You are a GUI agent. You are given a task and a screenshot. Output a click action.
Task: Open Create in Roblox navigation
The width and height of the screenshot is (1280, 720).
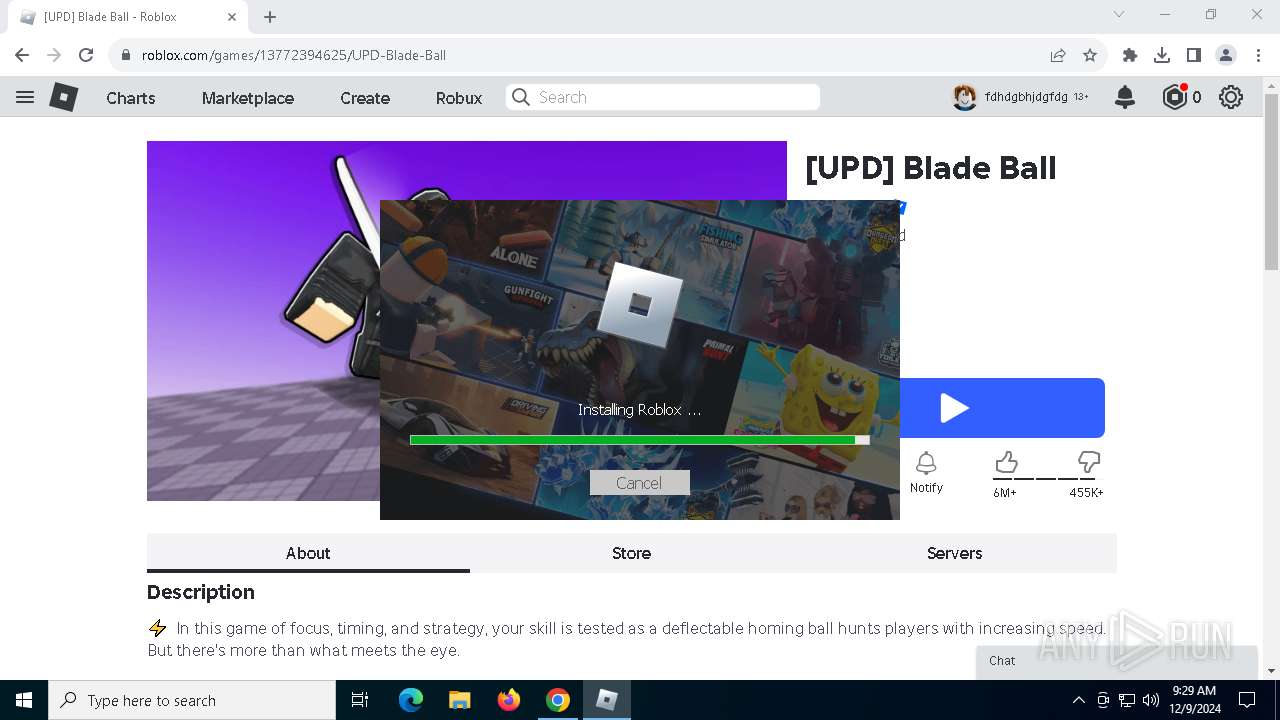[365, 98]
